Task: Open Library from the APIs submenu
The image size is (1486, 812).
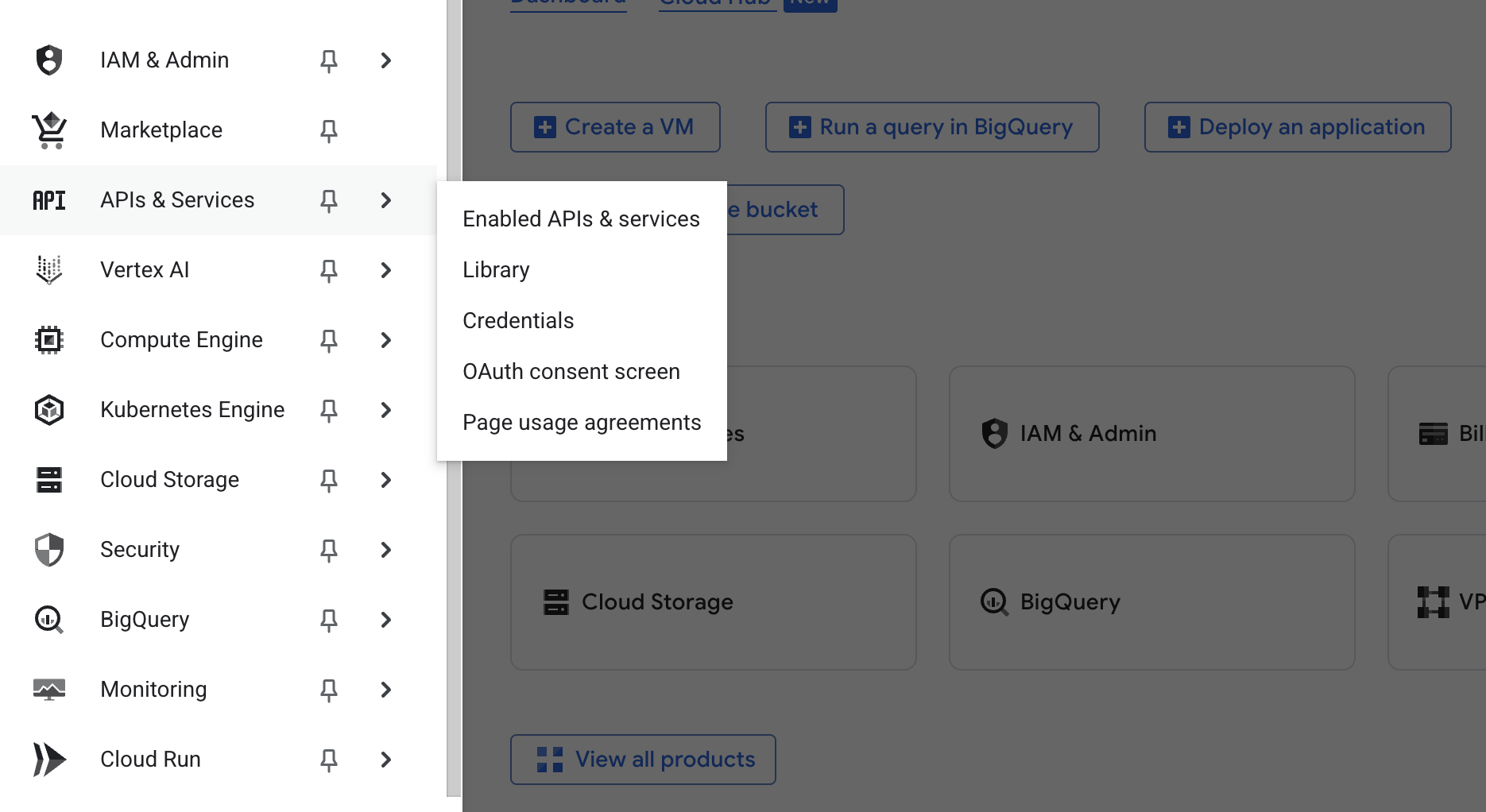Action: [x=582, y=270]
